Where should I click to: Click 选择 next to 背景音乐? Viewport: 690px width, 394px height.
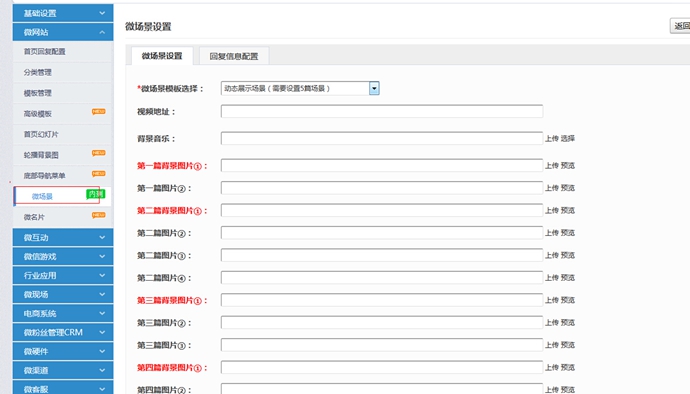point(568,138)
